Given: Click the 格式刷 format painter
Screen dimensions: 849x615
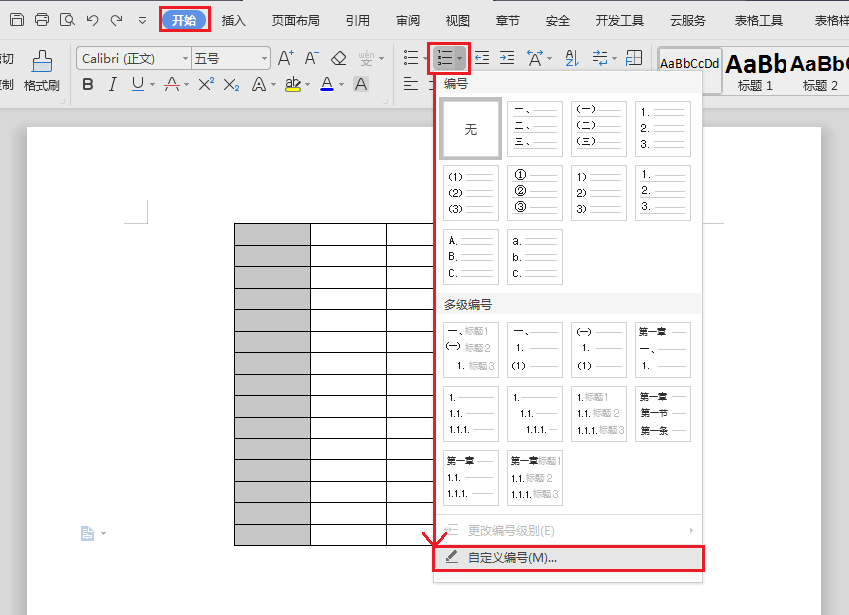Looking at the screenshot, I should tap(42, 70).
